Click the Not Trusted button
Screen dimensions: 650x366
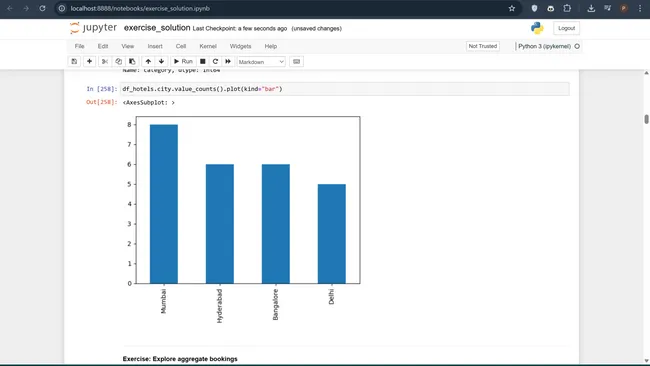483,46
